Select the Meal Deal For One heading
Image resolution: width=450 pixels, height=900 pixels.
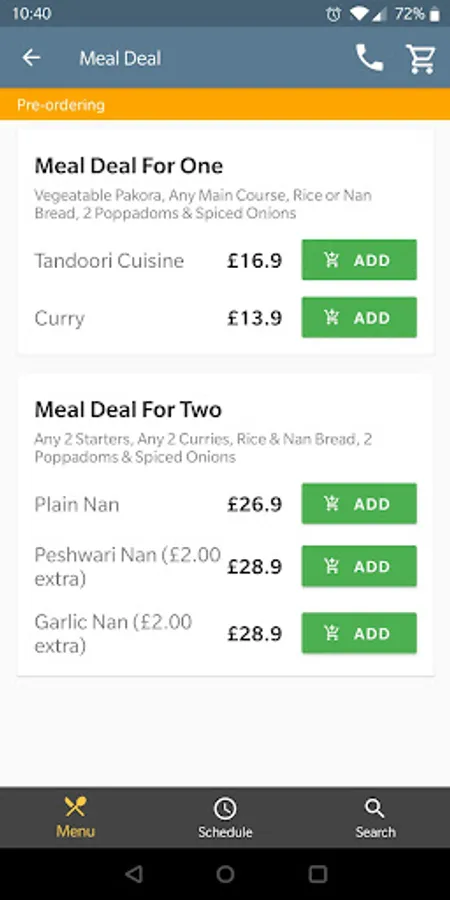click(129, 166)
